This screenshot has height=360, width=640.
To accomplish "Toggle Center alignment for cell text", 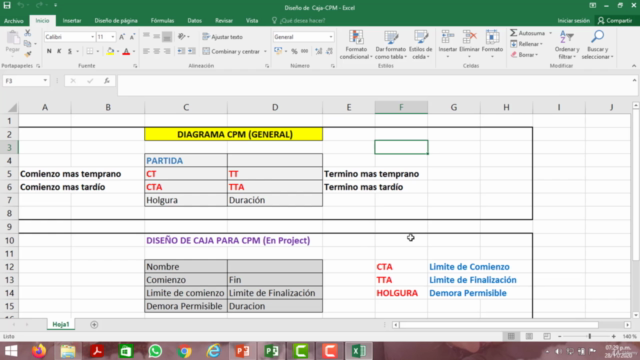I will point(157,51).
